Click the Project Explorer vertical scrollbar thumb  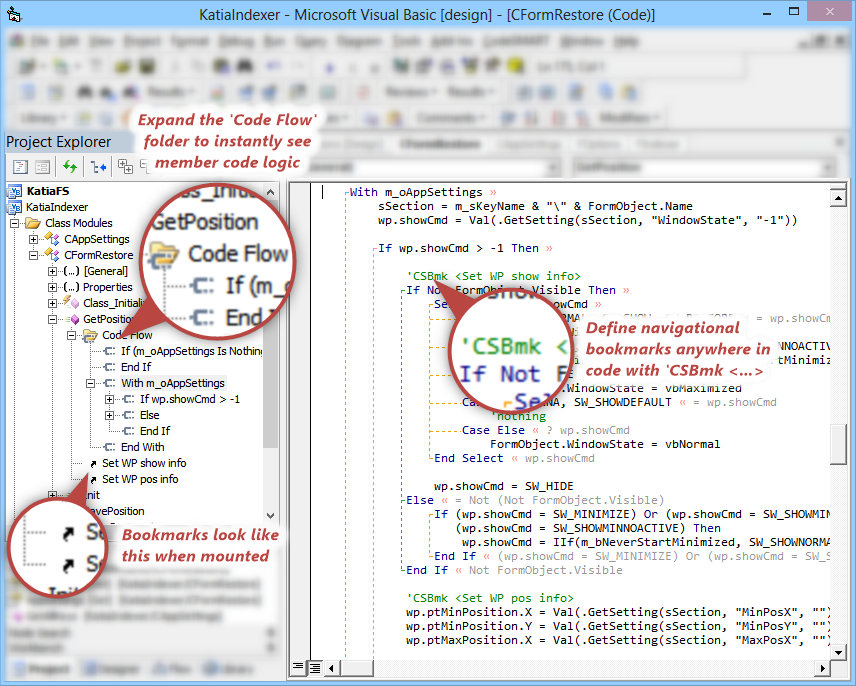click(x=270, y=323)
